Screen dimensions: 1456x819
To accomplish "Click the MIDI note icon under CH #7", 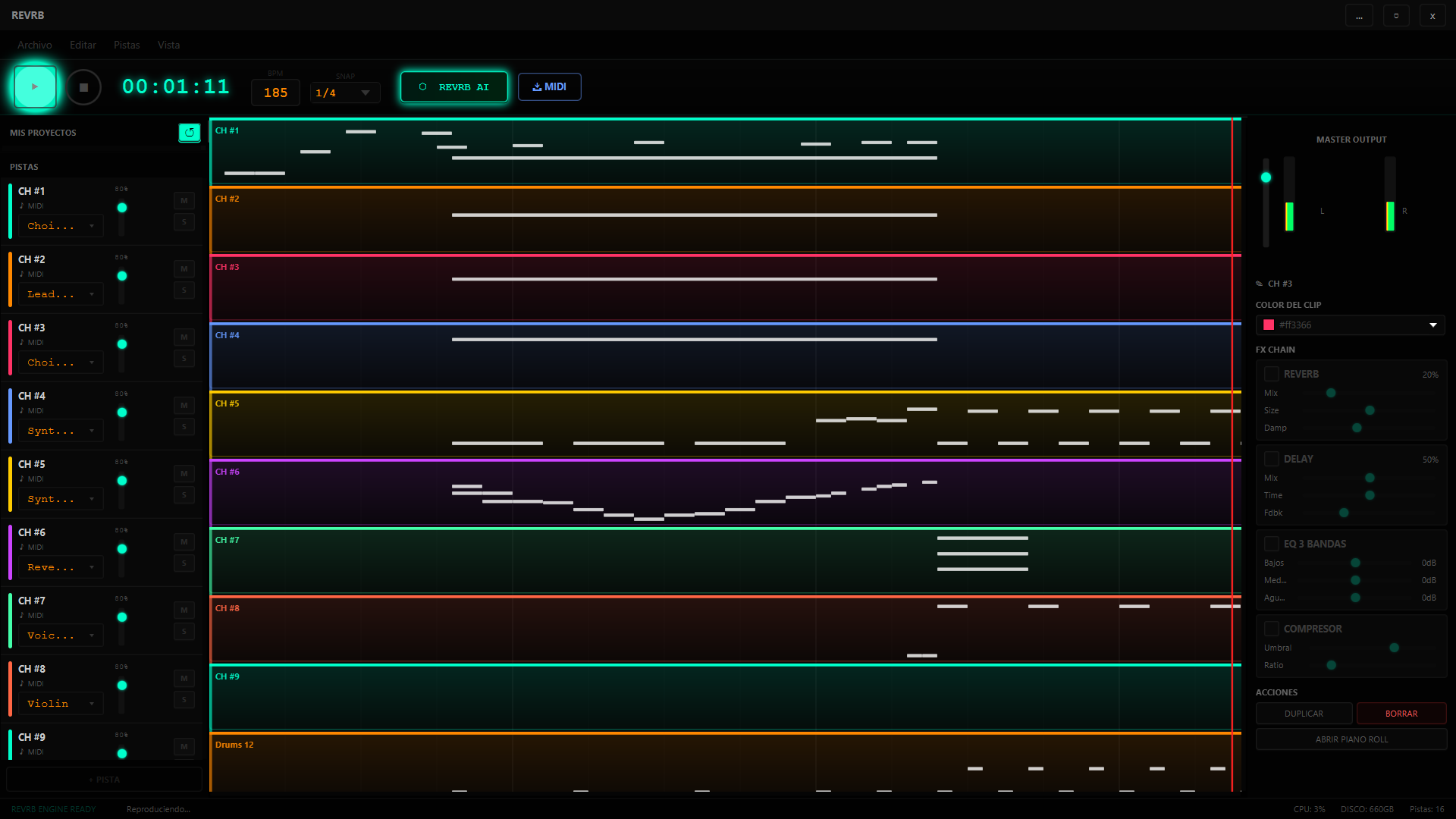I will tap(22, 616).
